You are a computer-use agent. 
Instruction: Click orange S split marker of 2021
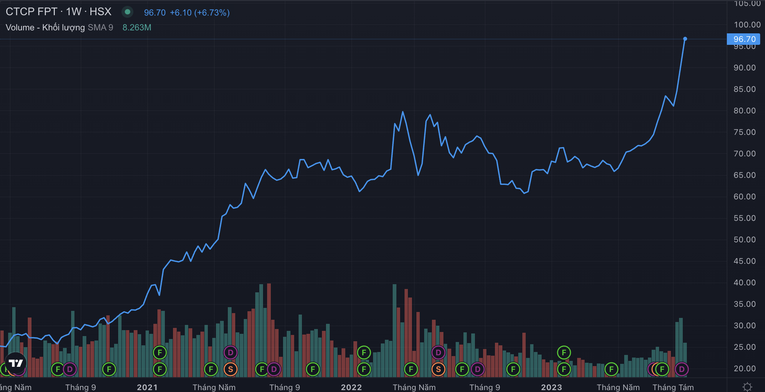click(x=230, y=369)
